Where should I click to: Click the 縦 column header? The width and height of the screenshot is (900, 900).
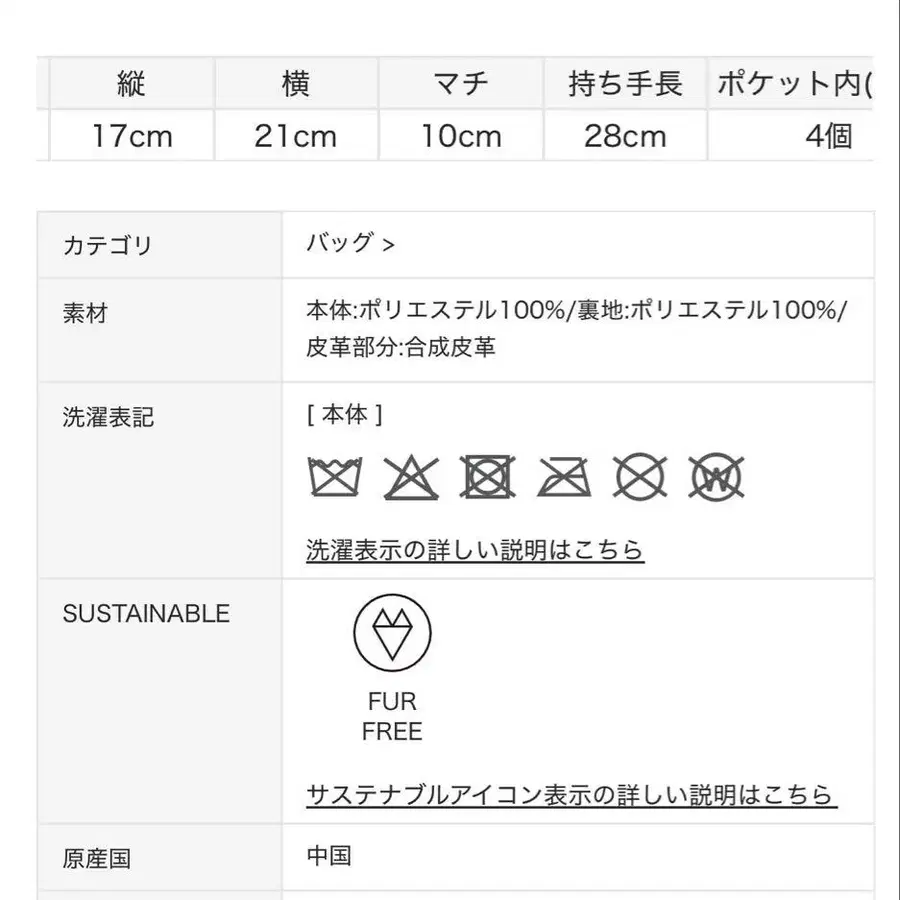(x=131, y=84)
